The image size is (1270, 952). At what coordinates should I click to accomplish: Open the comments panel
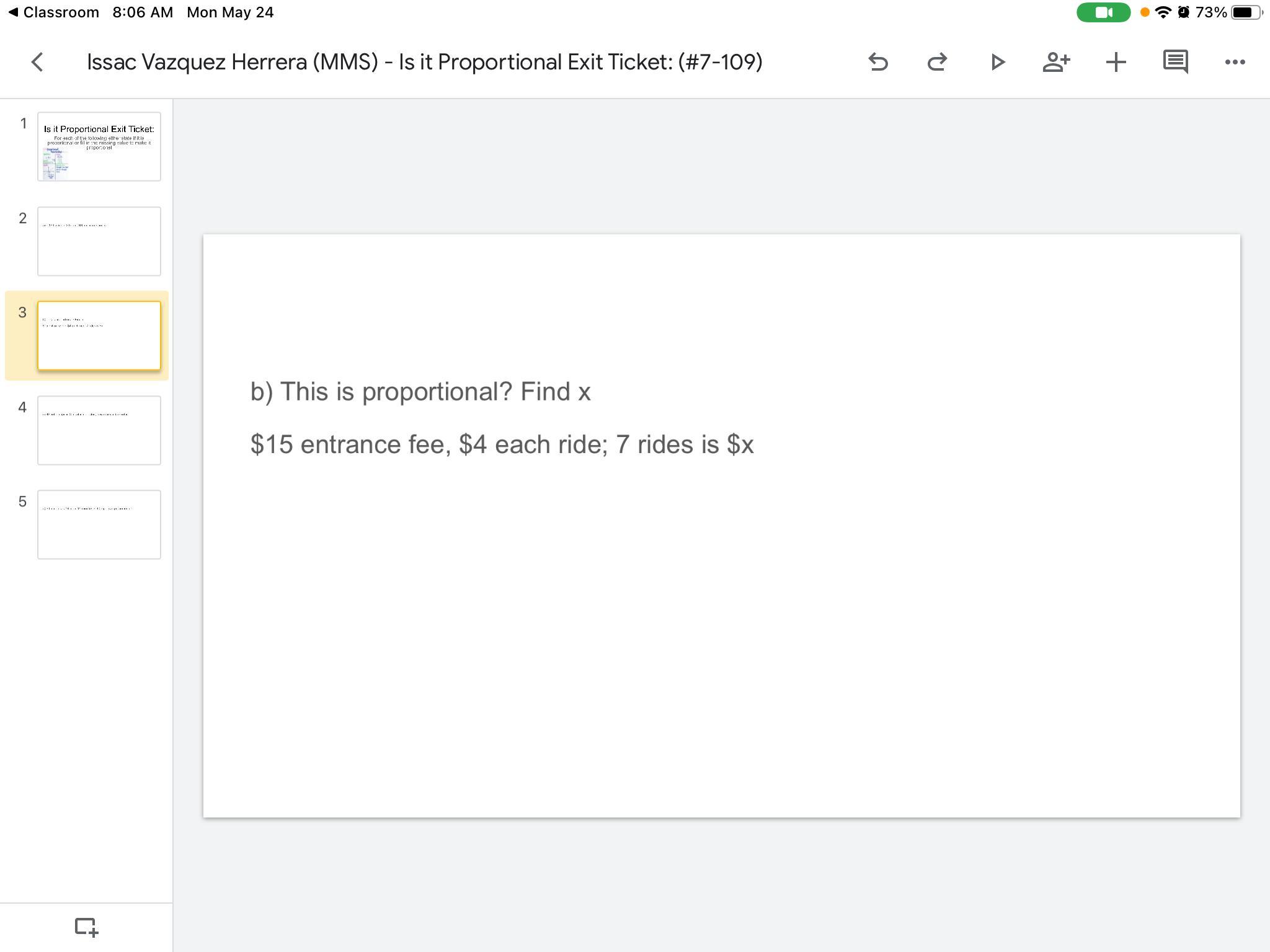1175,61
